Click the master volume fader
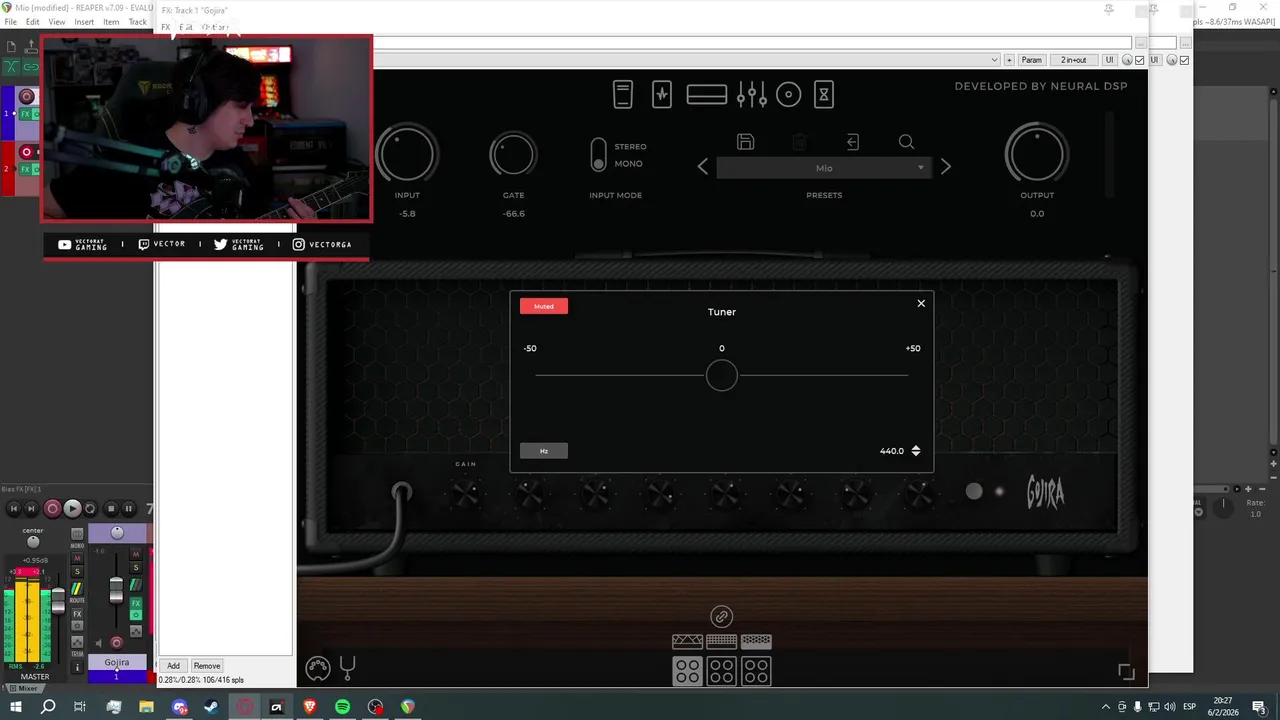 [x=58, y=601]
